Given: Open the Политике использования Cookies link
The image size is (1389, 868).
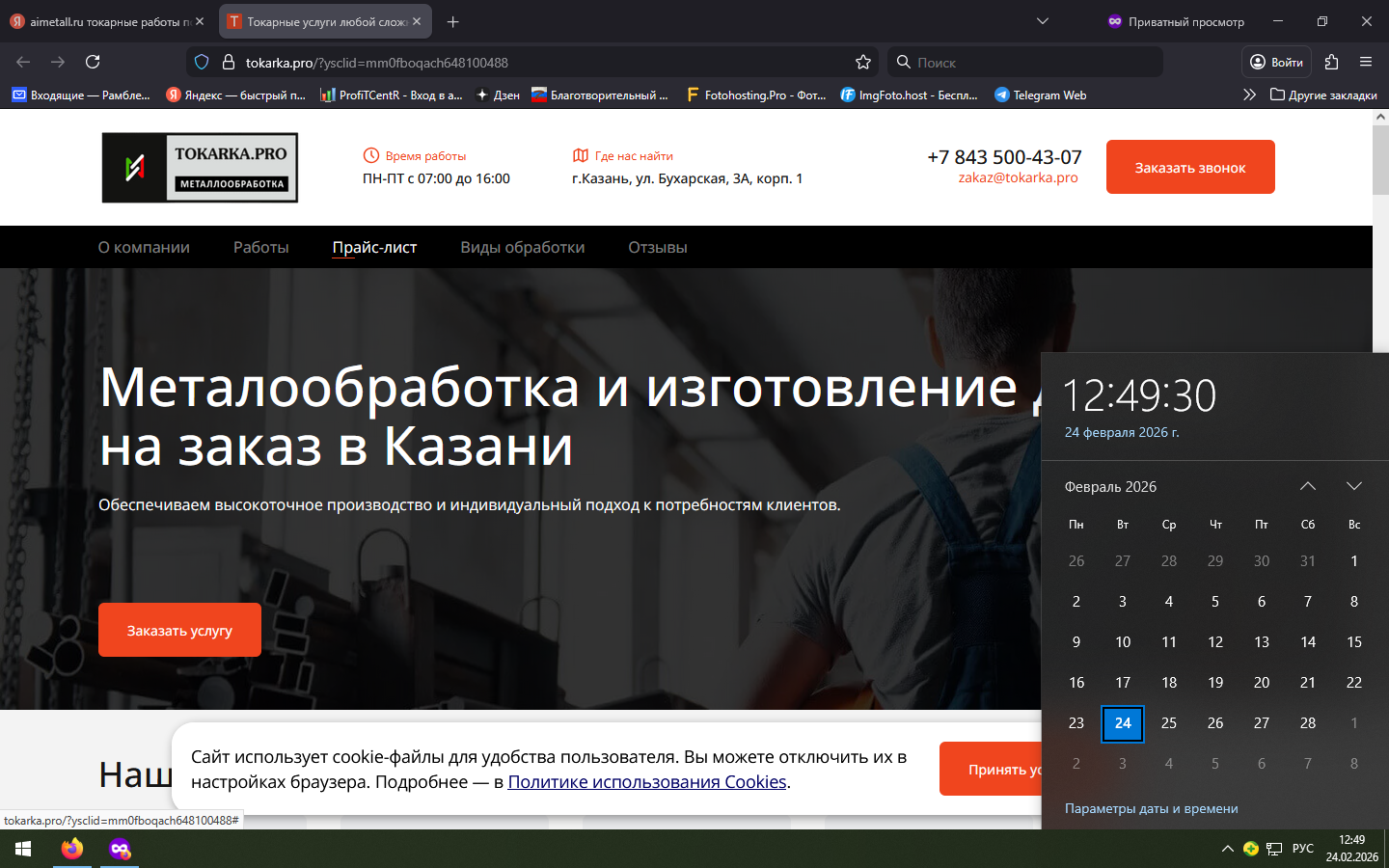Looking at the screenshot, I should [x=646, y=782].
